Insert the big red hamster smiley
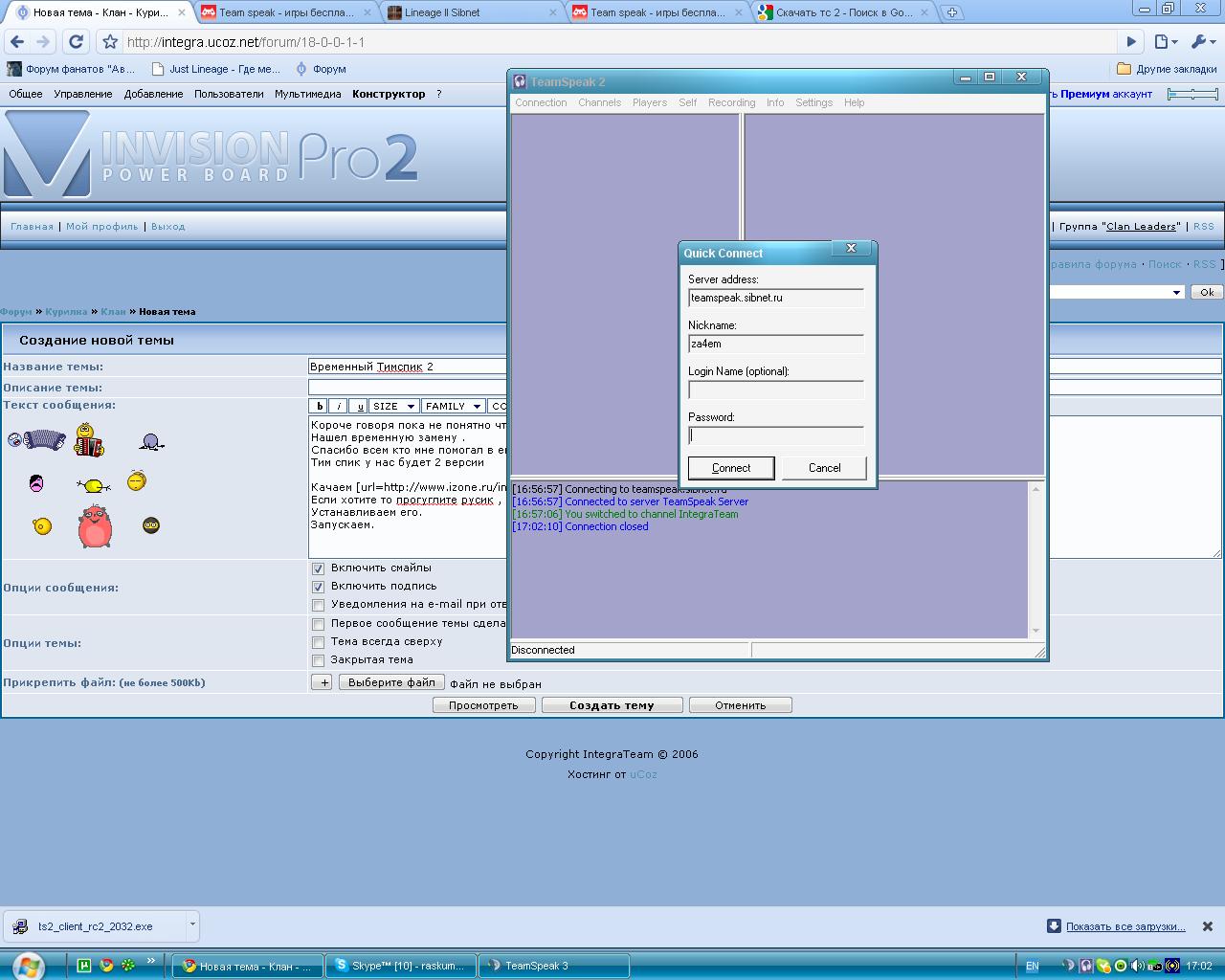The width and height of the screenshot is (1225, 980). pos(95,525)
